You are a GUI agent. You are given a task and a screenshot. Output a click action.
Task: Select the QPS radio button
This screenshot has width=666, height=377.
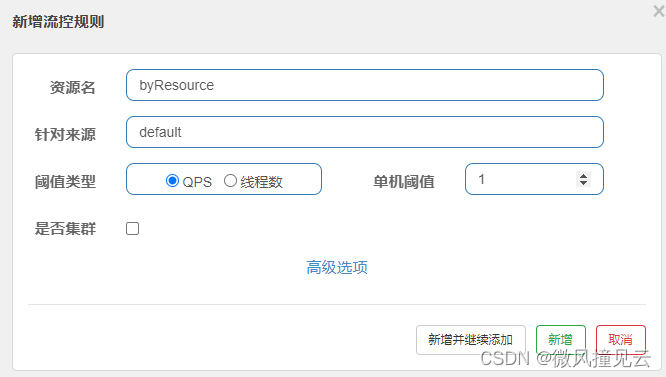pos(172,180)
